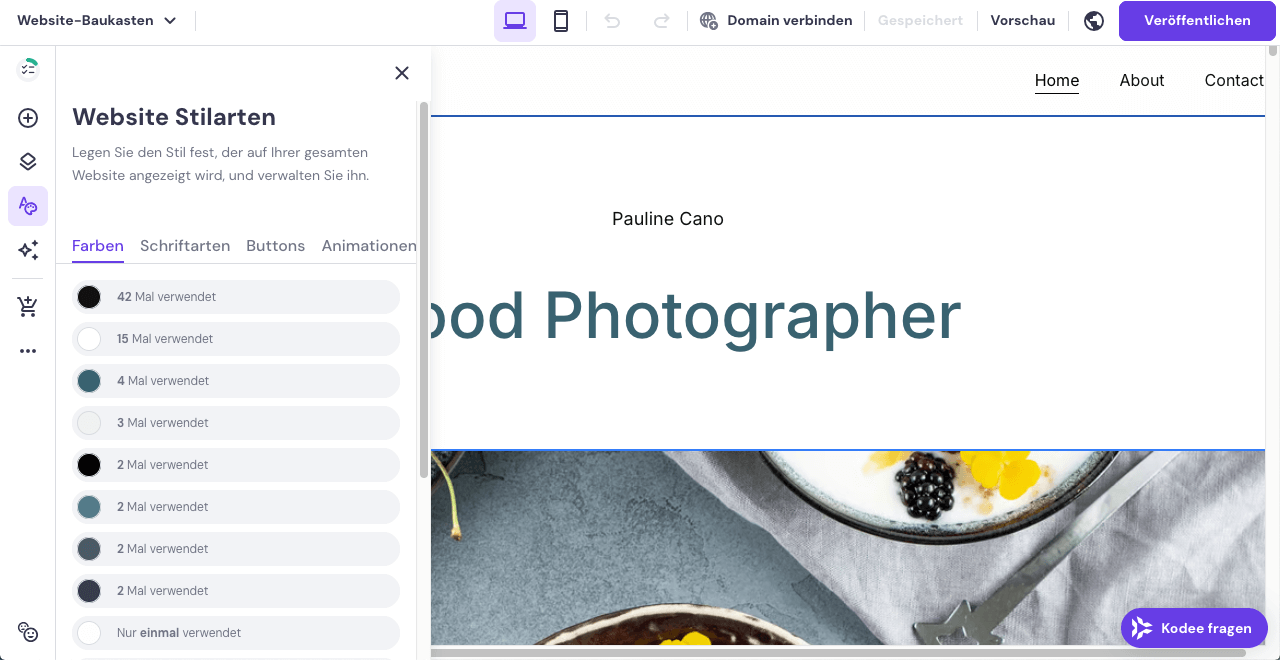Image resolution: width=1280 pixels, height=660 pixels.
Task: Click the food photo image section
Action: pyautogui.click(x=848, y=548)
